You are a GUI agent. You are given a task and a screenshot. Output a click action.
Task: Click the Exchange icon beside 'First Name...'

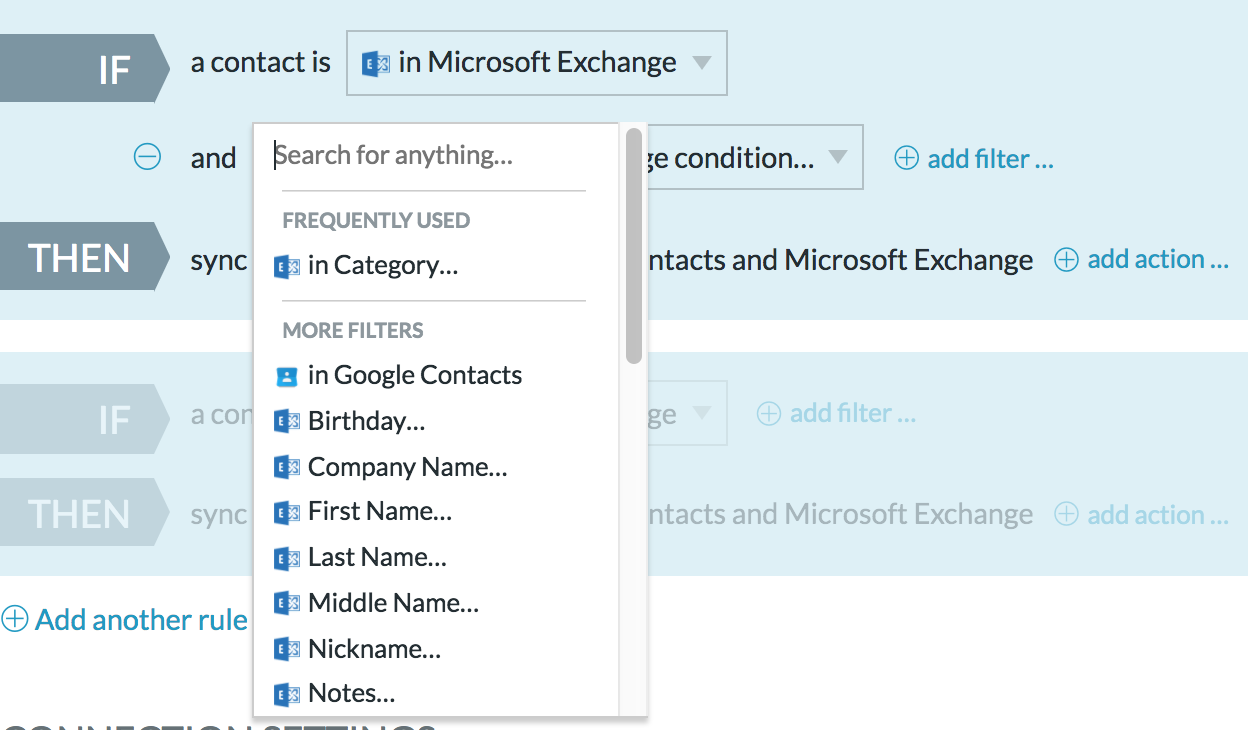tap(287, 513)
